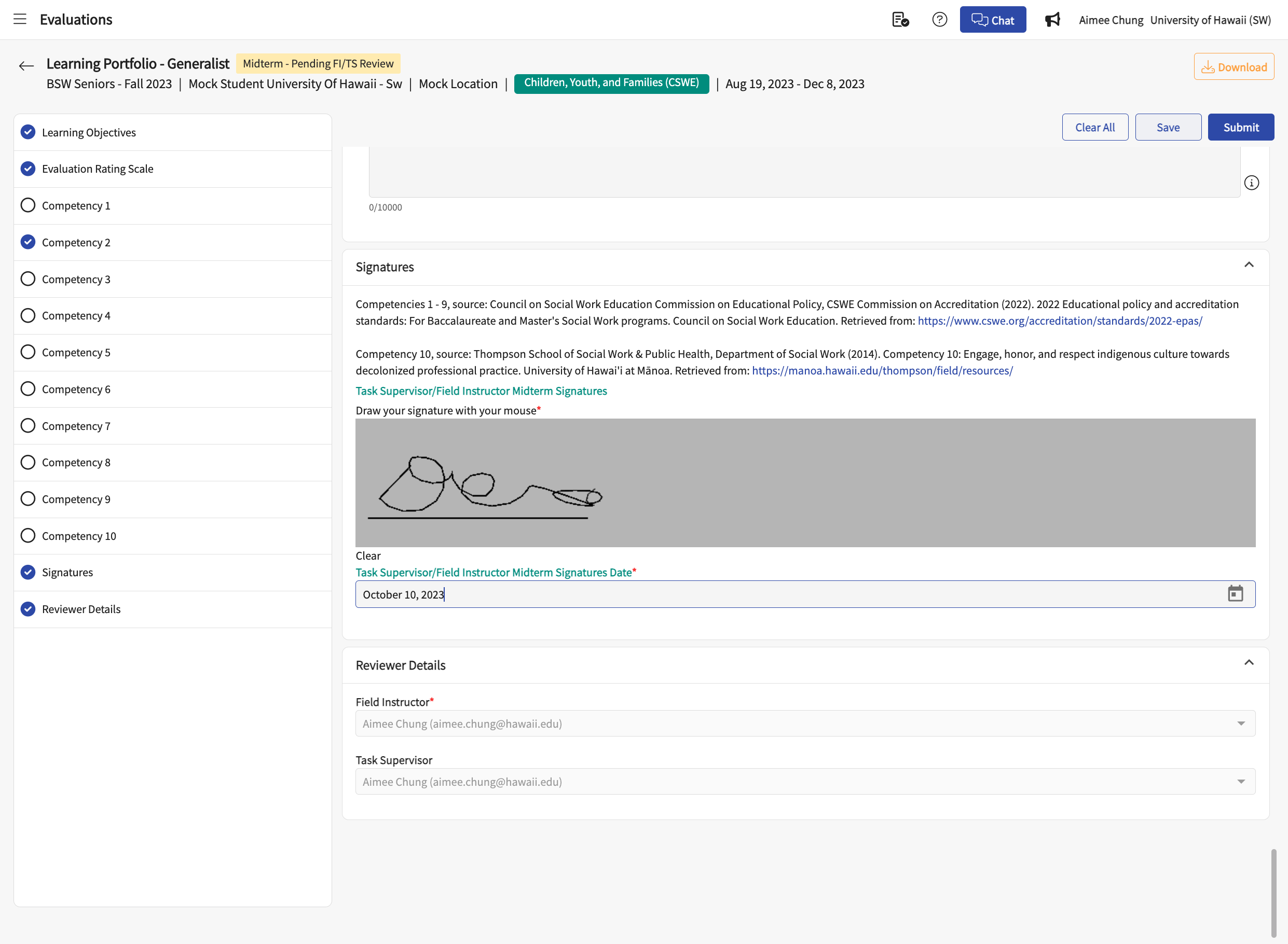Select Competency 10 in sidebar
This screenshot has height=944, width=1288.
coord(173,536)
